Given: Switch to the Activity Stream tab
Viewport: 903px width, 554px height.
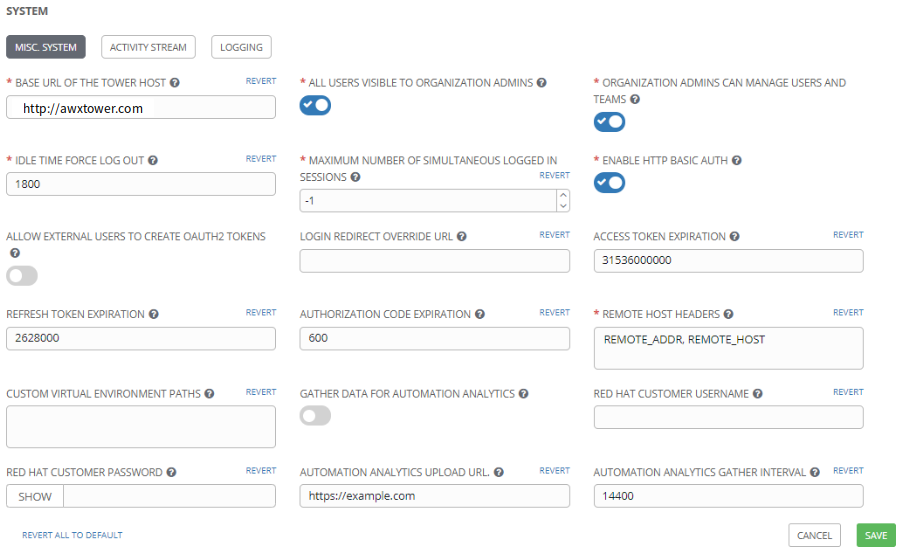Looking at the screenshot, I should 148,47.
